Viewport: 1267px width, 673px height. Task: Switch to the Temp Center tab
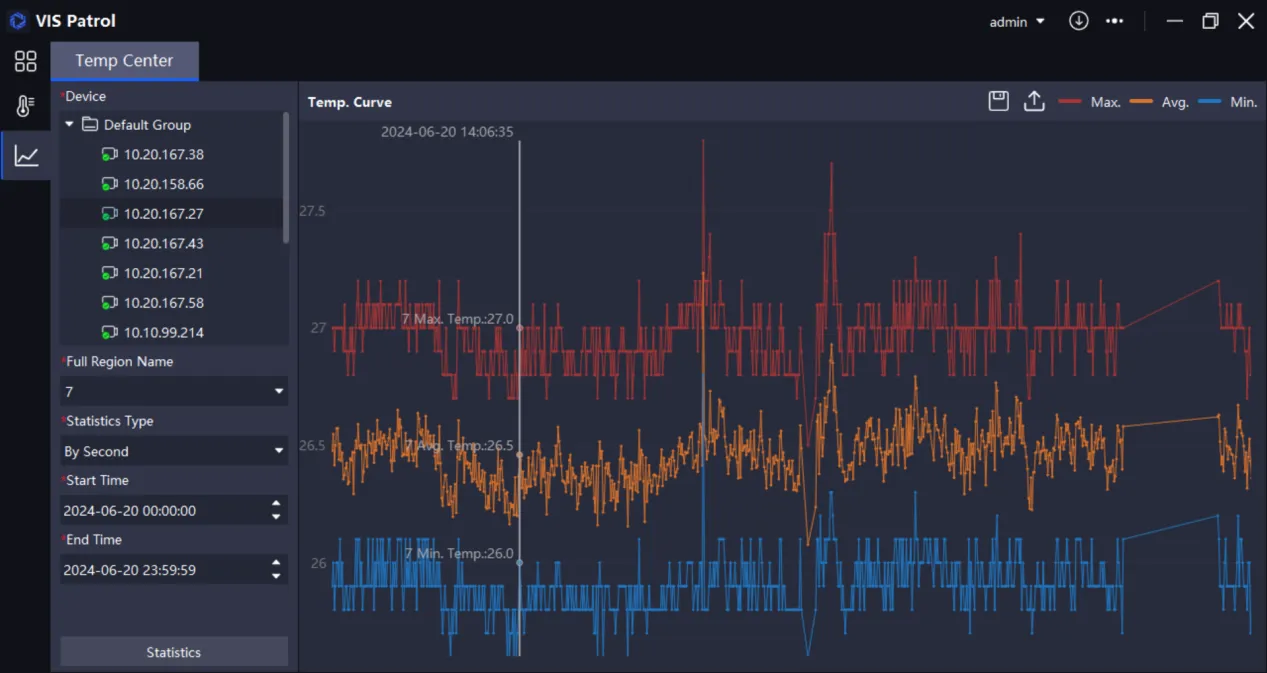click(124, 61)
